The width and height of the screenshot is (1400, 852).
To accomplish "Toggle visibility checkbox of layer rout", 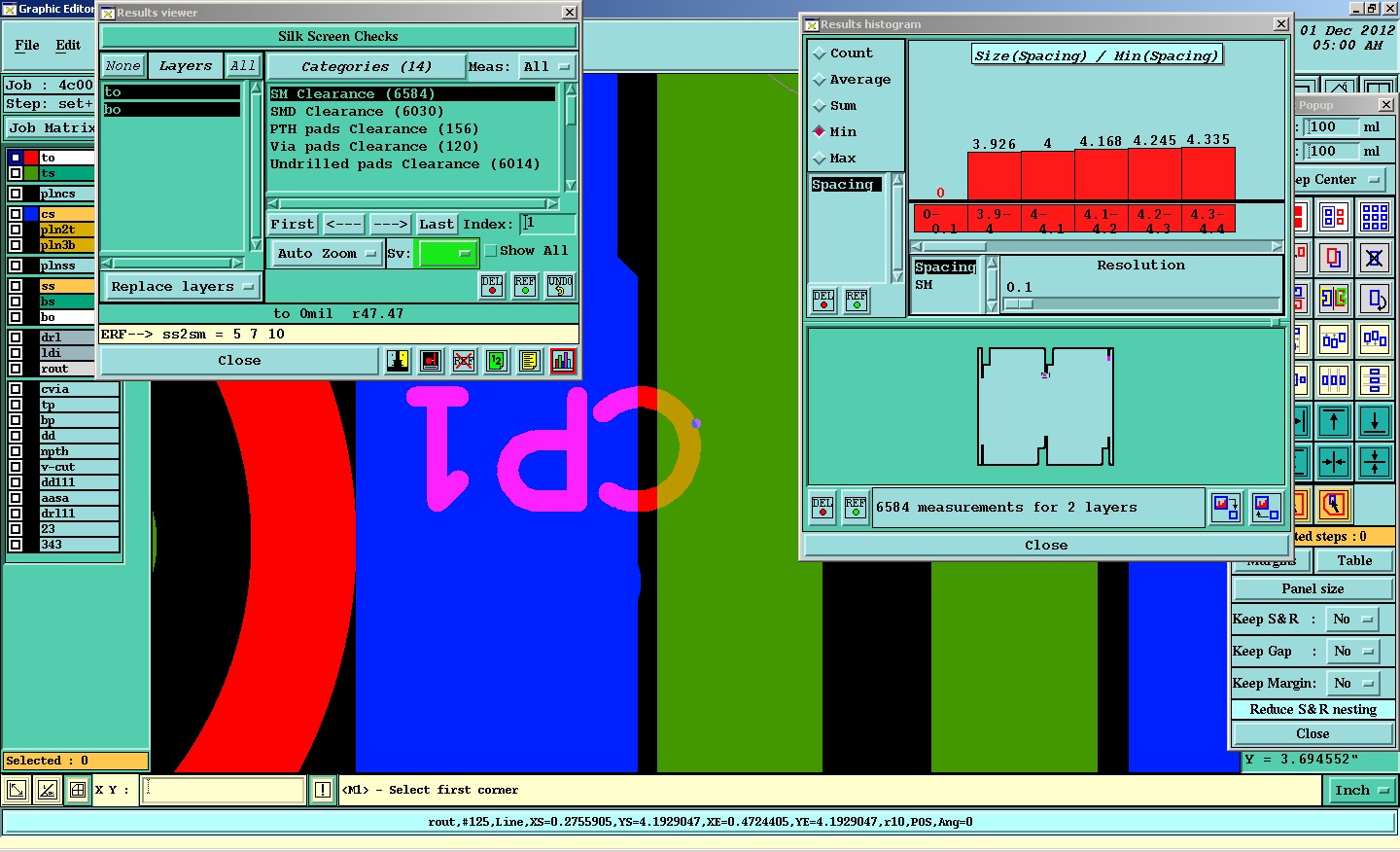I will [17, 369].
